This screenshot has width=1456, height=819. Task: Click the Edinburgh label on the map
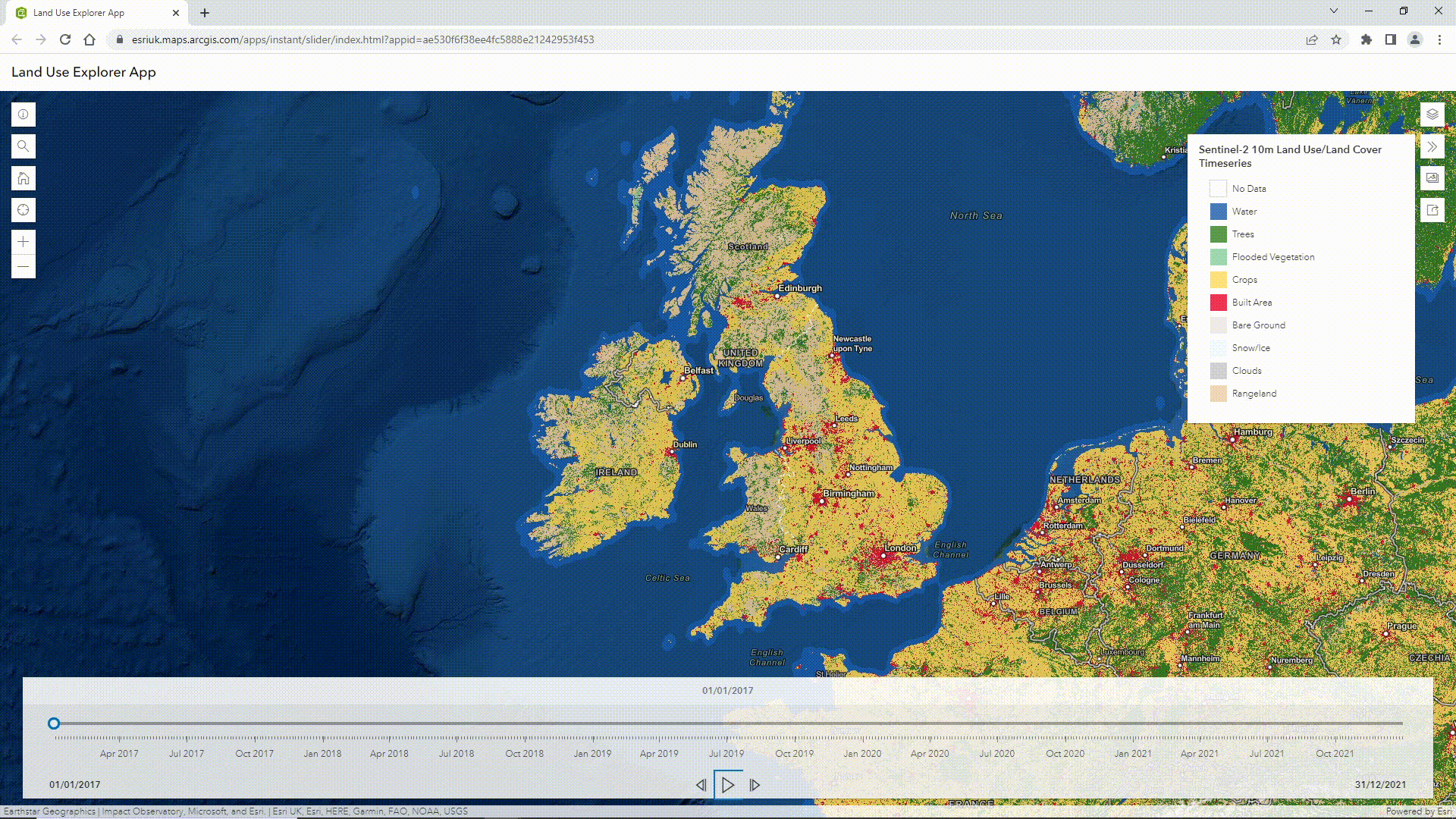click(x=800, y=288)
